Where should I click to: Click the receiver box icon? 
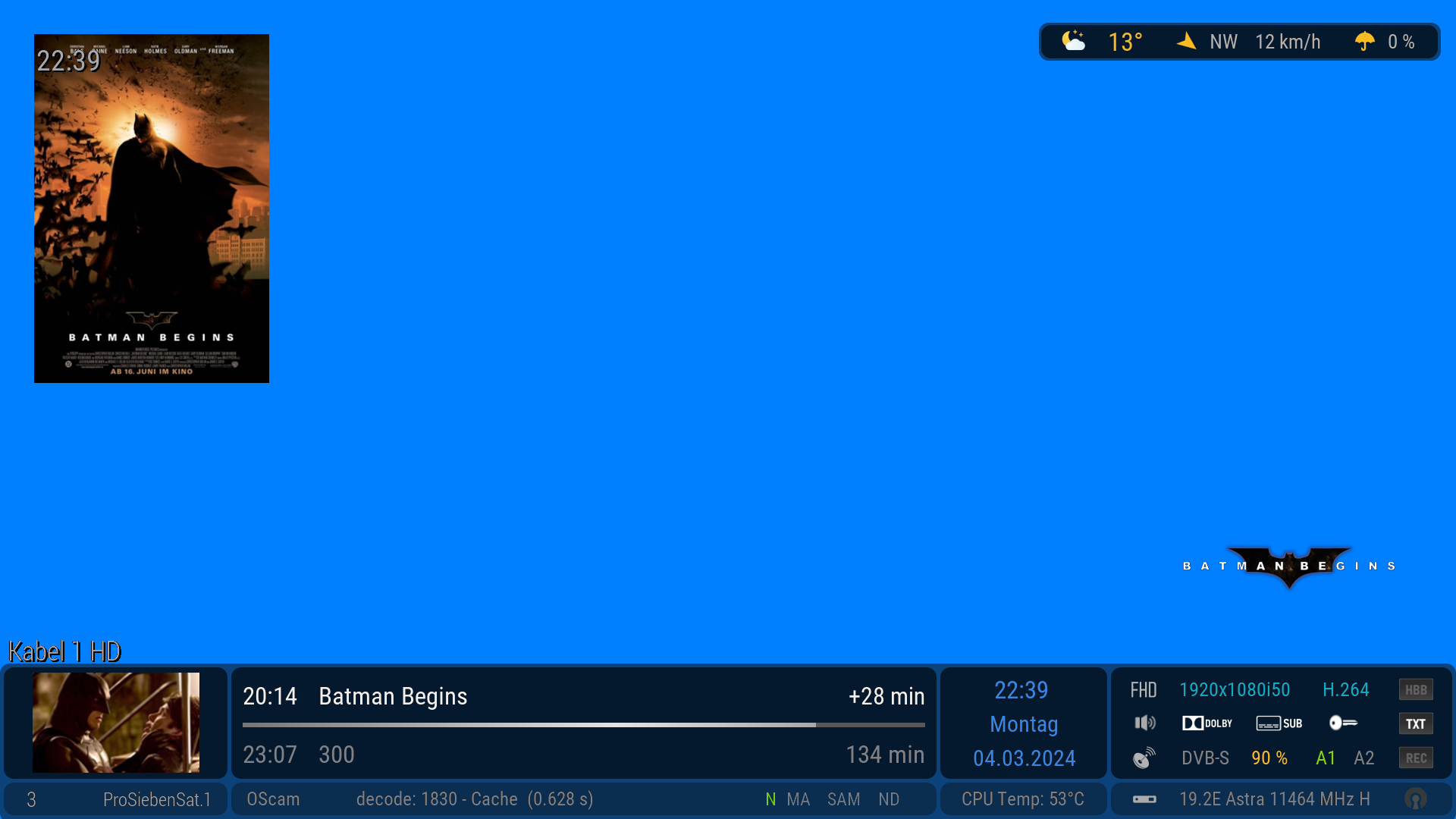coord(1144,799)
